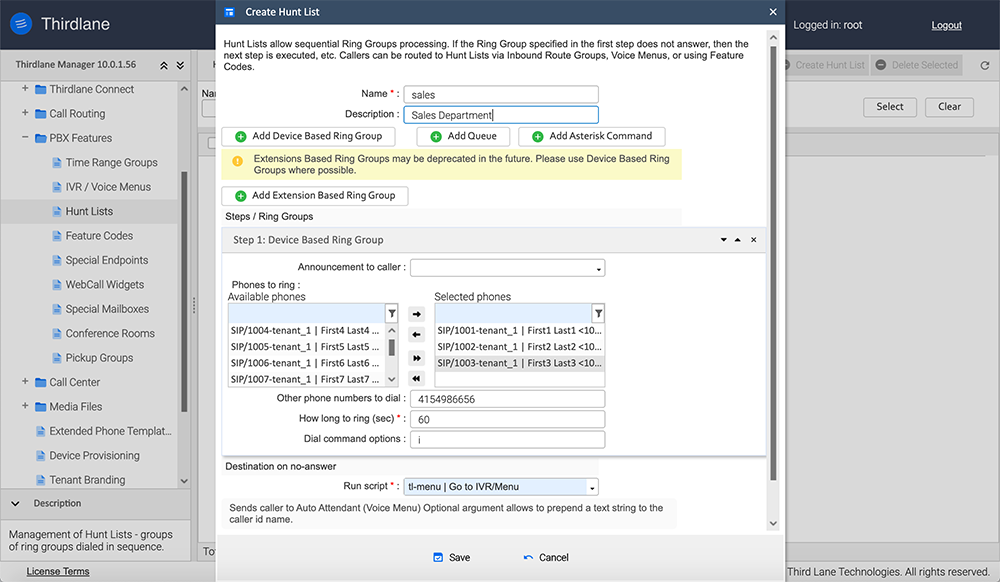Expand the Call Center tree folder
This screenshot has height=582, width=1000.
(x=25, y=382)
